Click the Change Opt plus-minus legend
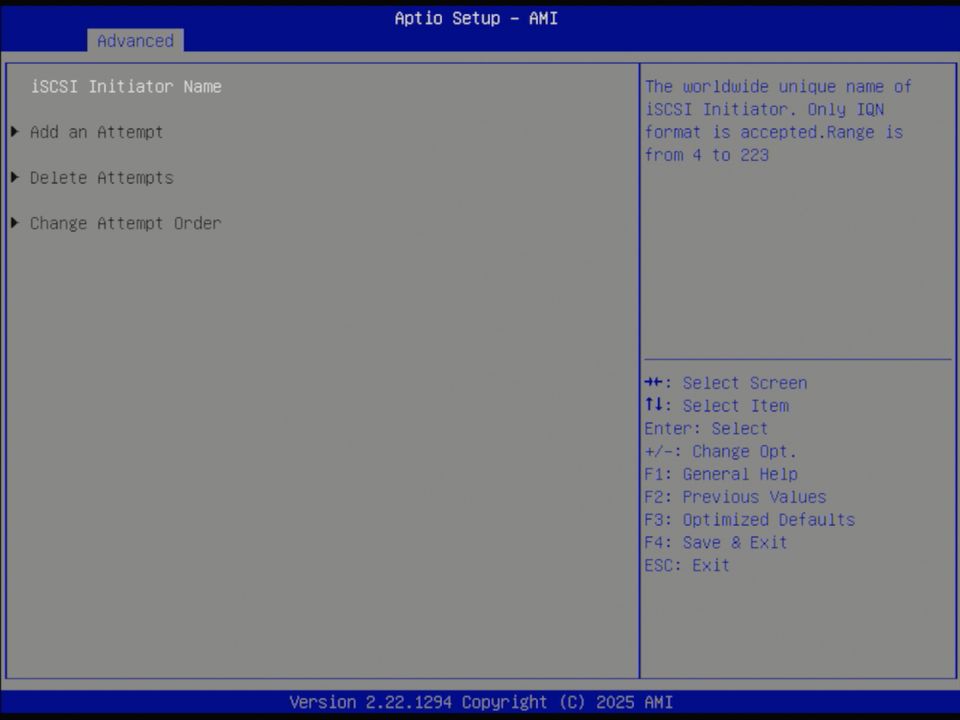Screen dimensions: 960x720 pyautogui.click(x=721, y=451)
